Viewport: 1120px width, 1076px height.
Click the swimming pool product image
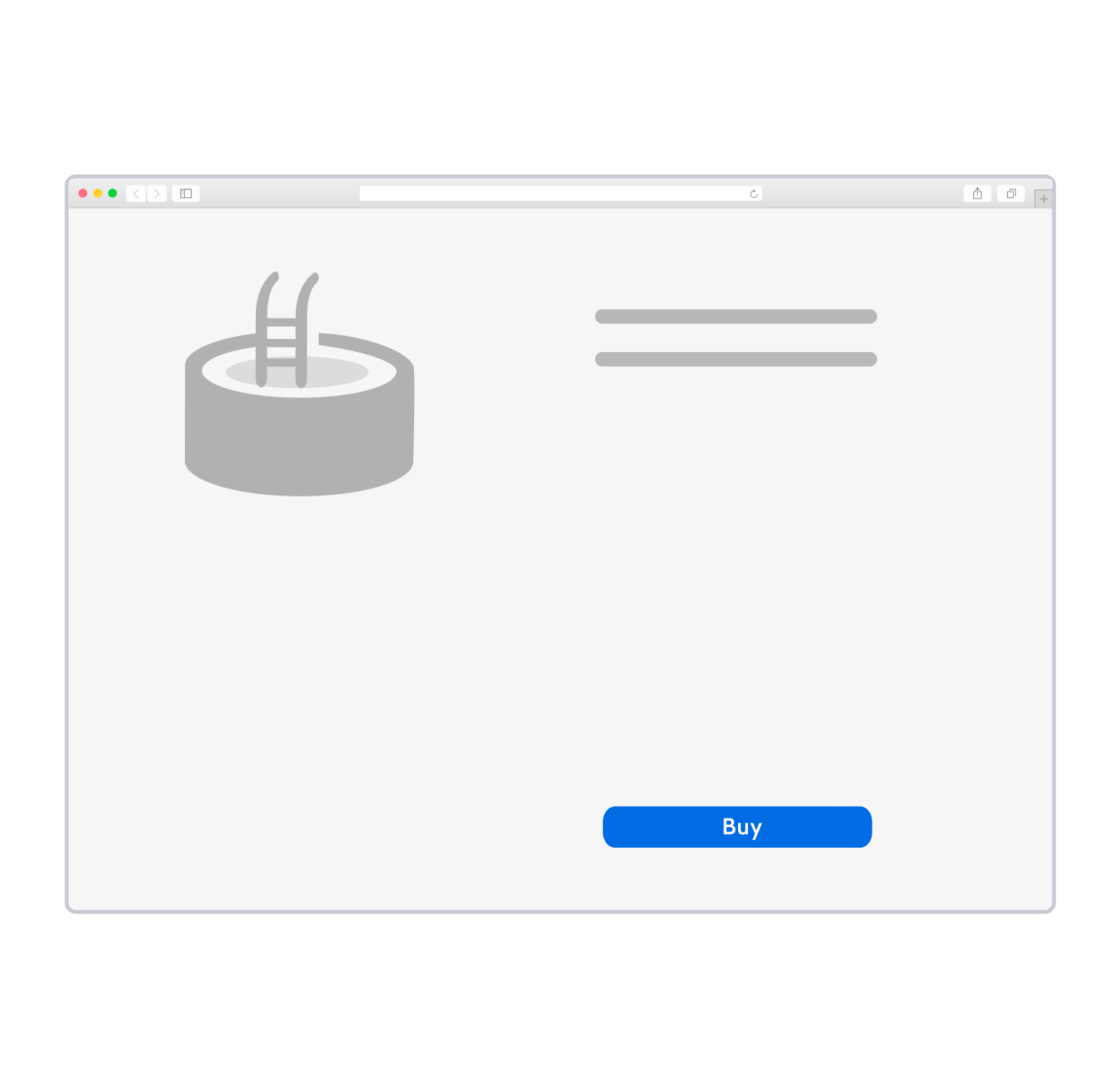pos(299,383)
